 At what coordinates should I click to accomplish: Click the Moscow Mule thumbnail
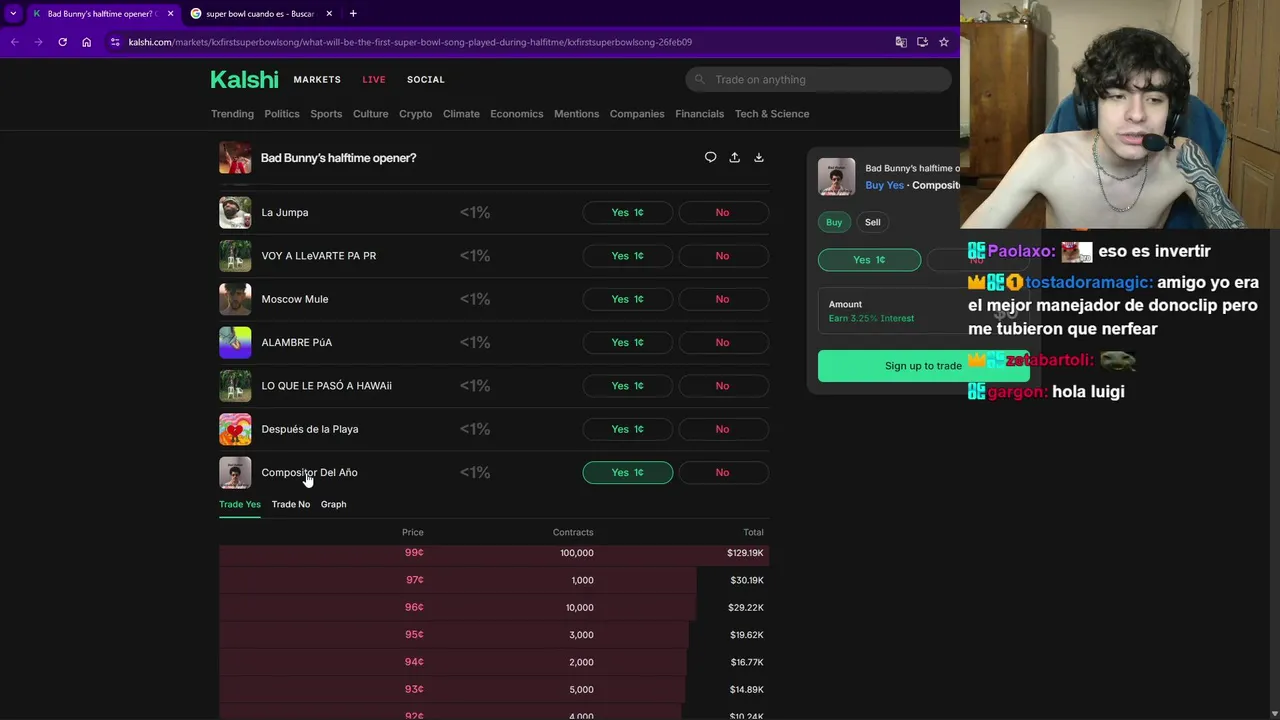point(235,299)
